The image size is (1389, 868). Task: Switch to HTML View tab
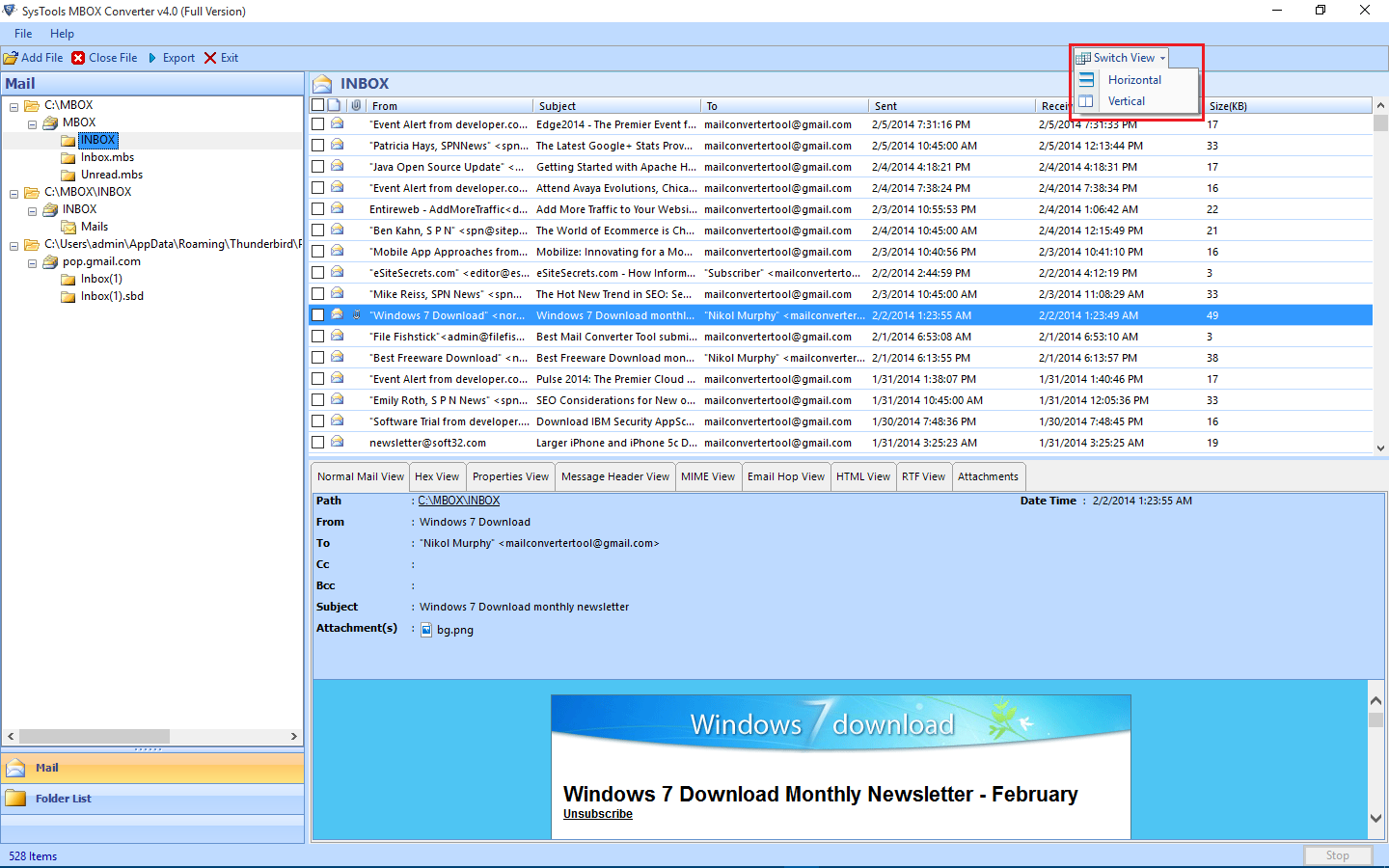pos(863,476)
